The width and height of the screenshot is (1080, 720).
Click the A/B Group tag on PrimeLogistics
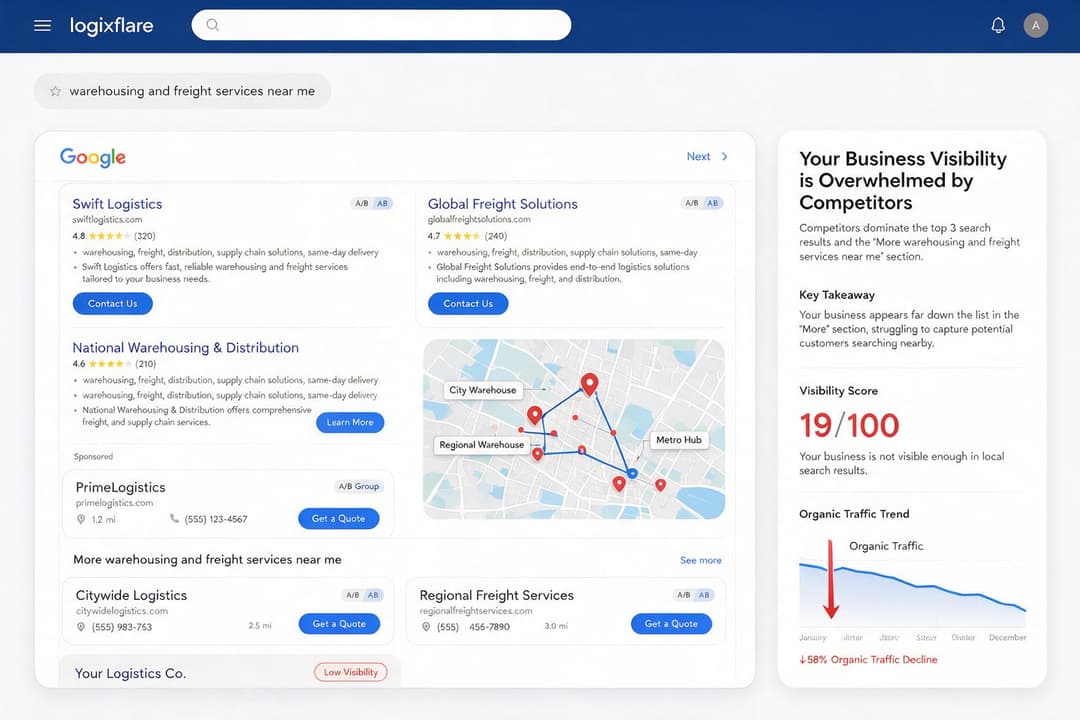(358, 486)
